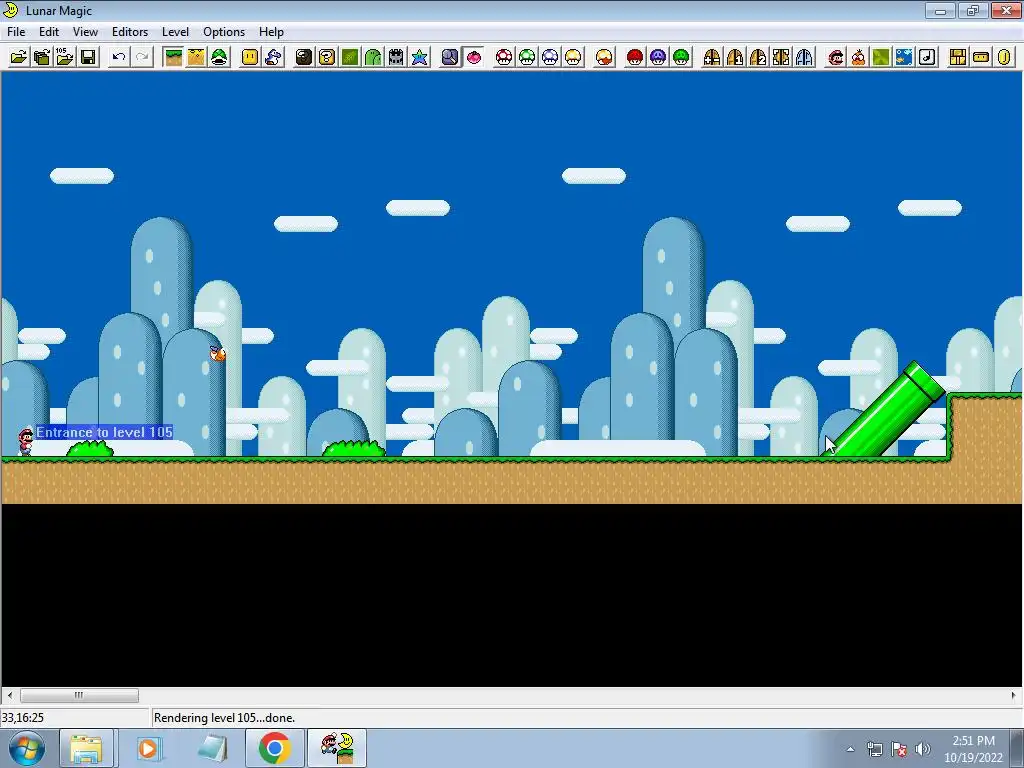Save level with the floppy disk icon
Image resolution: width=1024 pixels, height=768 pixels.
[x=88, y=57]
